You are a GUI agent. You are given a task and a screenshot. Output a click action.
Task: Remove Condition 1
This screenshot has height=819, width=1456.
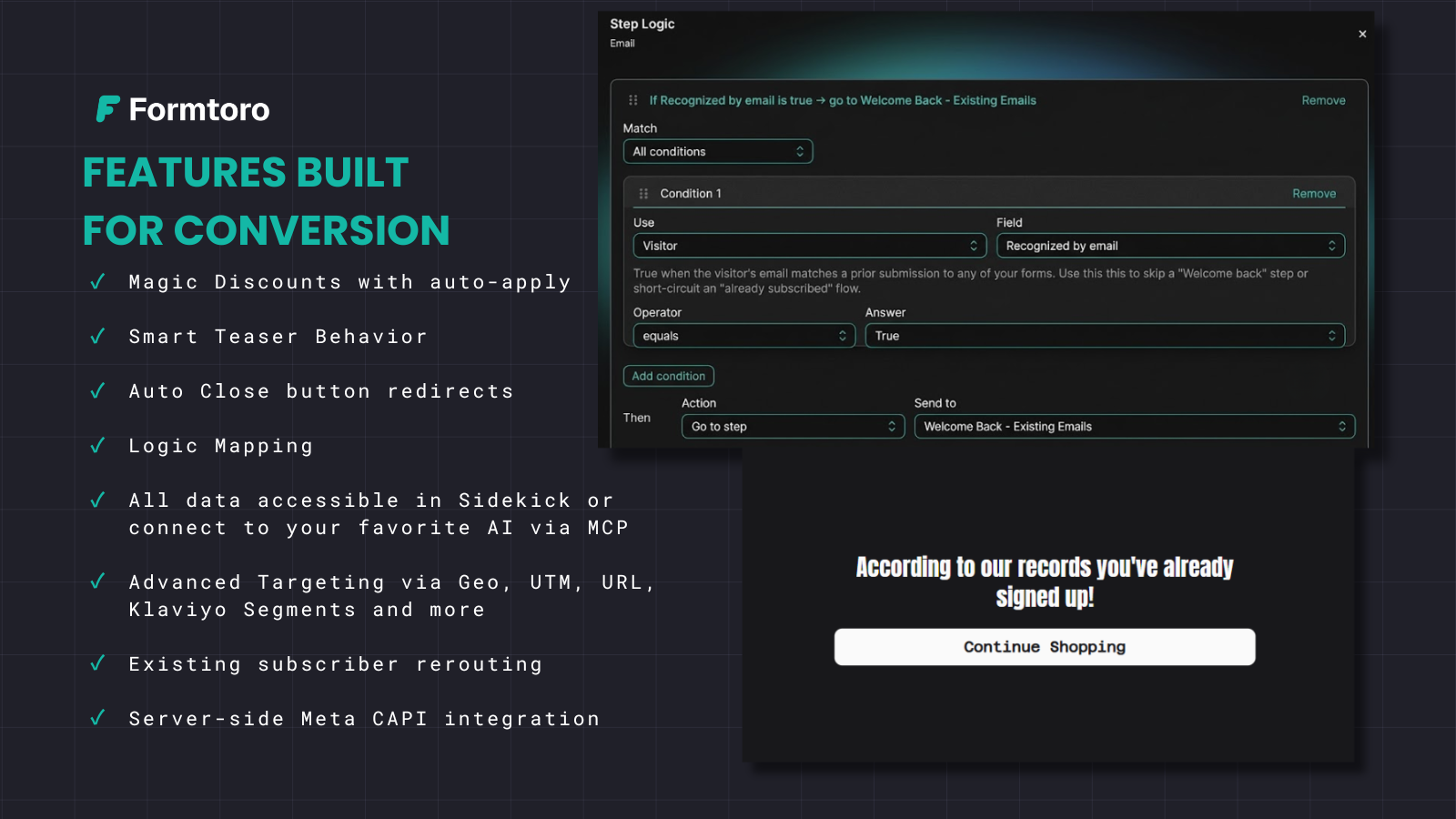coord(1314,194)
